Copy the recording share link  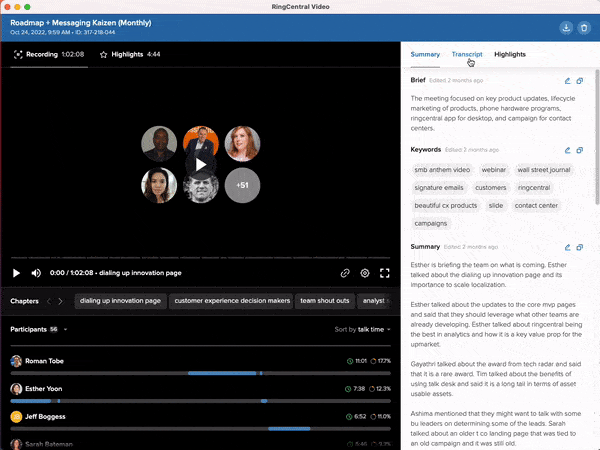(345, 272)
